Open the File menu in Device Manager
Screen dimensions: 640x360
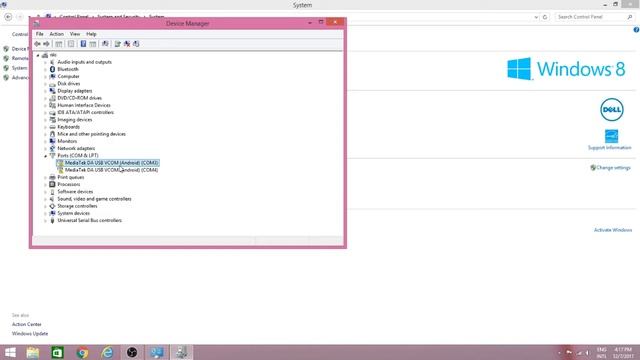(40, 34)
